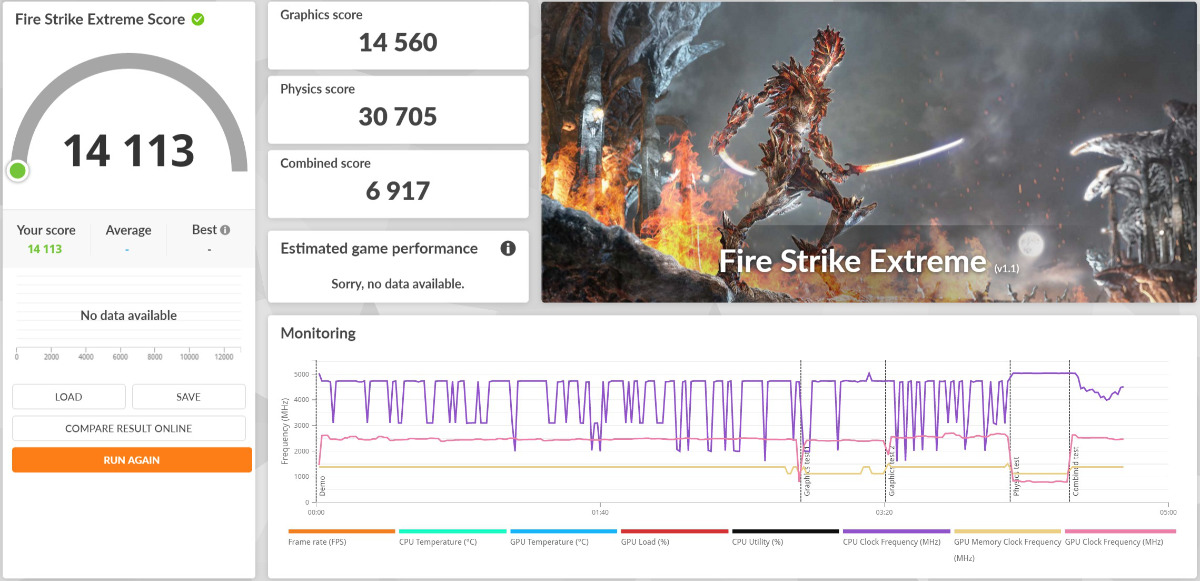Viewport: 1200px width, 581px height.
Task: Click the Graphics score value 14 560
Action: (398, 42)
